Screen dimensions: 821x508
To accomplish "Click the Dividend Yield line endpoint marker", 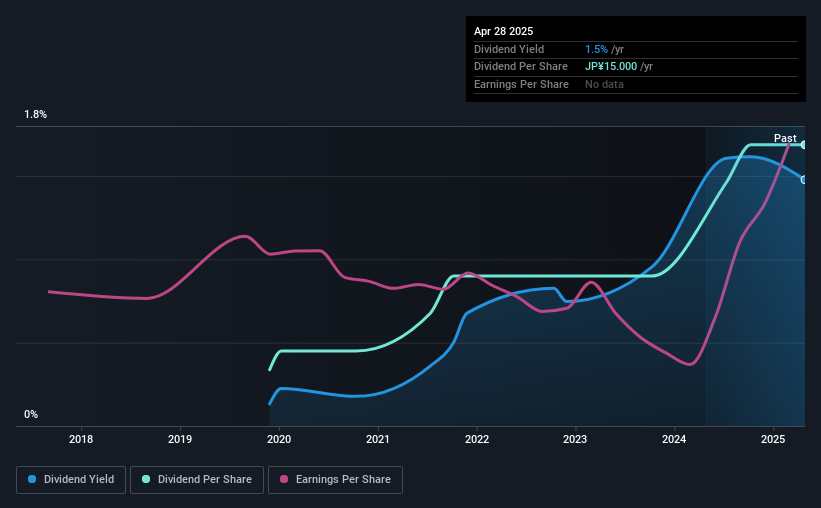I will click(x=804, y=180).
